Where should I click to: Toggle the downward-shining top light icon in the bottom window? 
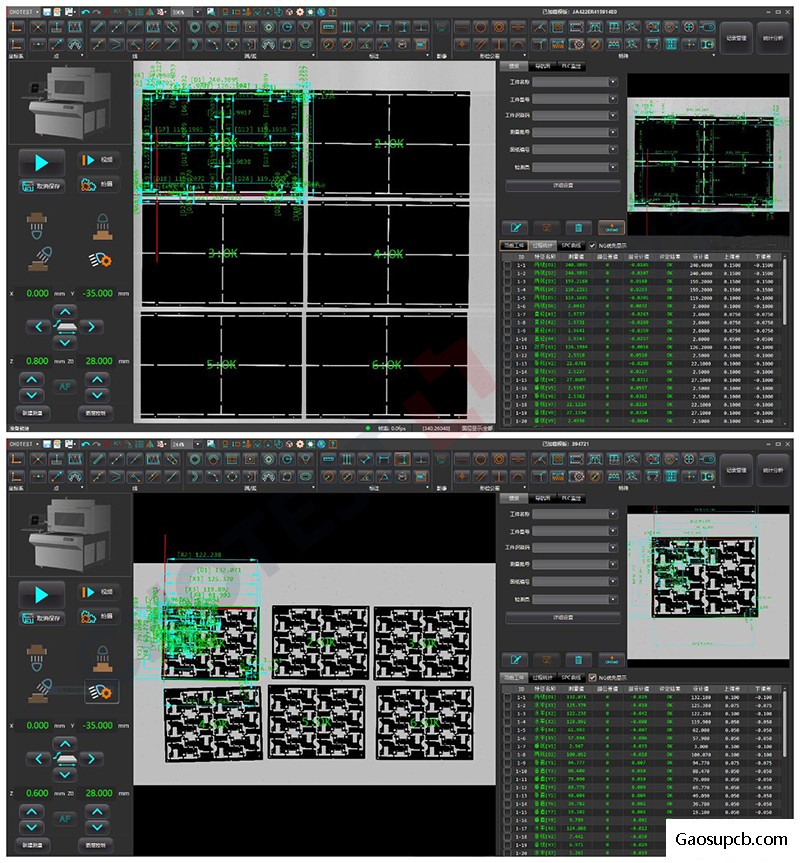pos(37,658)
